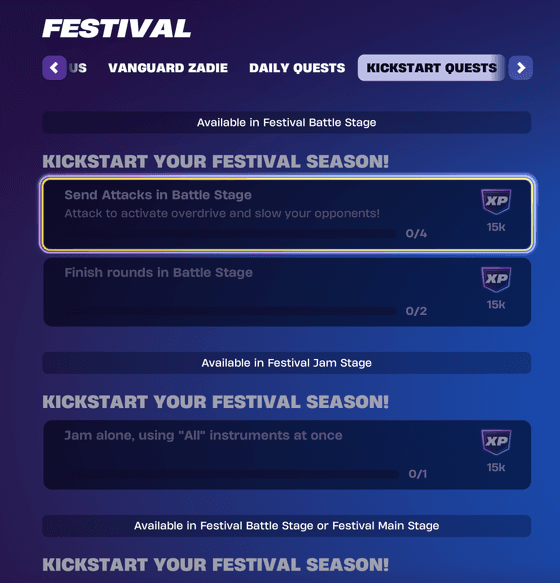The width and height of the screenshot is (560, 583).
Task: Select the Kickstart Quests tab
Action: coord(431,68)
